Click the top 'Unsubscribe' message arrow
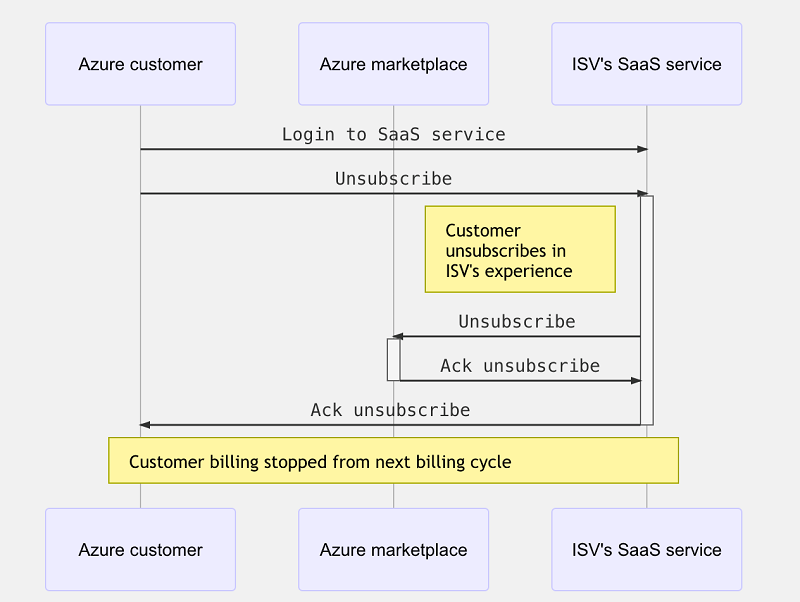Viewport: 800px width, 602px height. pyautogui.click(x=390, y=192)
